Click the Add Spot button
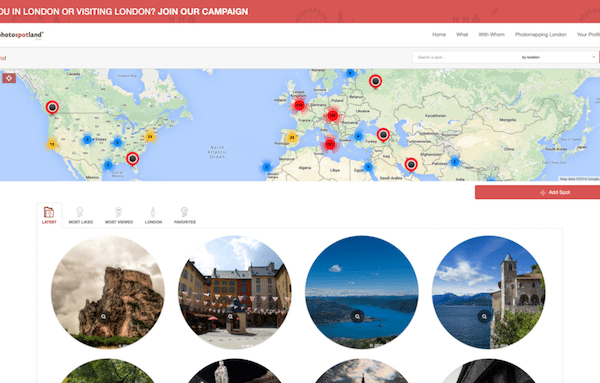The width and height of the screenshot is (600, 383). pos(537,192)
